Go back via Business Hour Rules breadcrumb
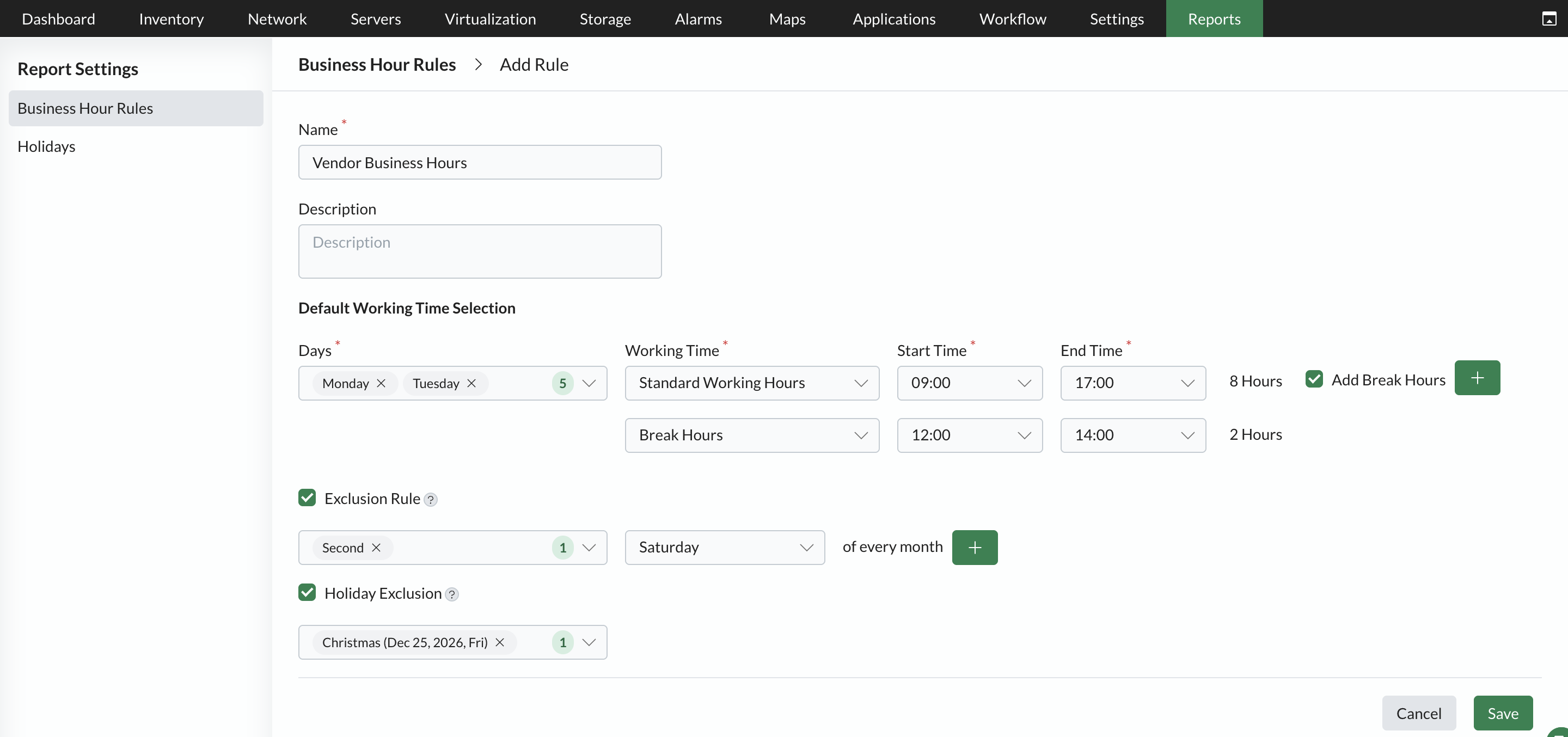This screenshot has width=1568, height=737. pos(377,65)
